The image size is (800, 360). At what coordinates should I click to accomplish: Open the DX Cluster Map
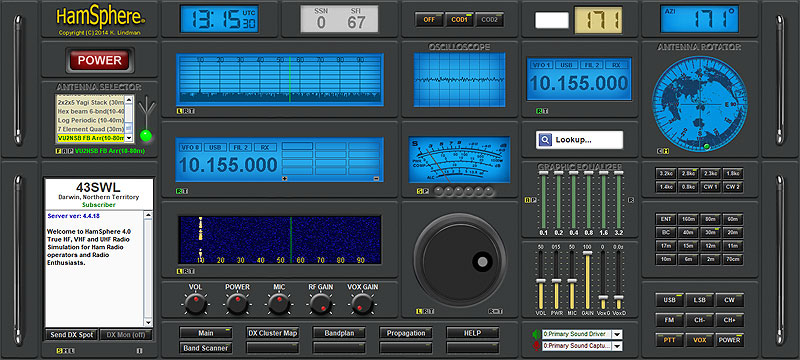pos(272,333)
